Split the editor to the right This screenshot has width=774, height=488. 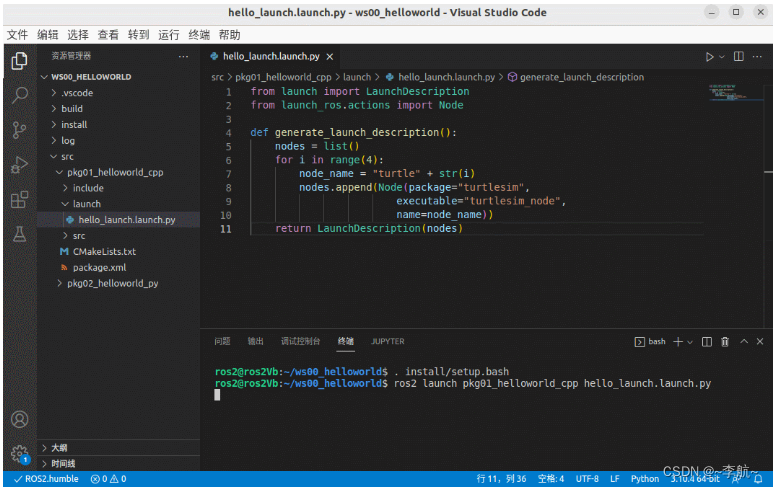pyautogui.click(x=738, y=56)
